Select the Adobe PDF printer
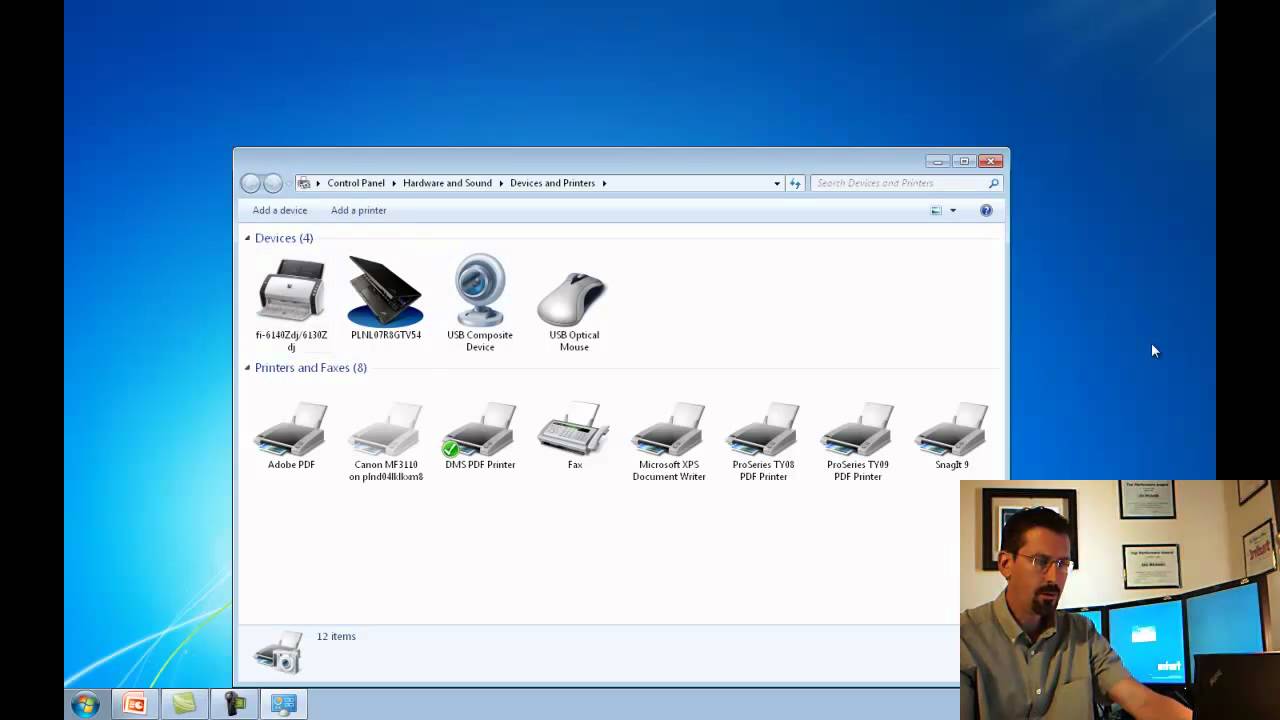This screenshot has width=1280, height=720. click(291, 430)
